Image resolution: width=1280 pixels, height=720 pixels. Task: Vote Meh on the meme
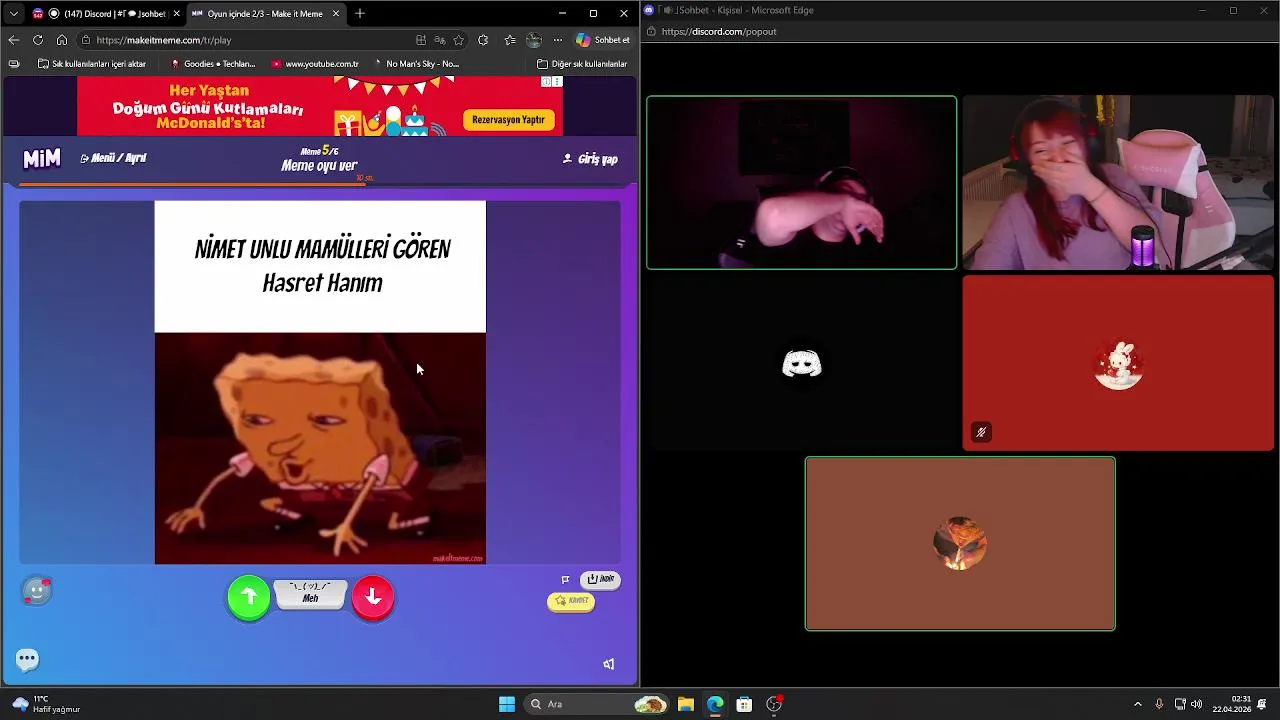[310, 594]
